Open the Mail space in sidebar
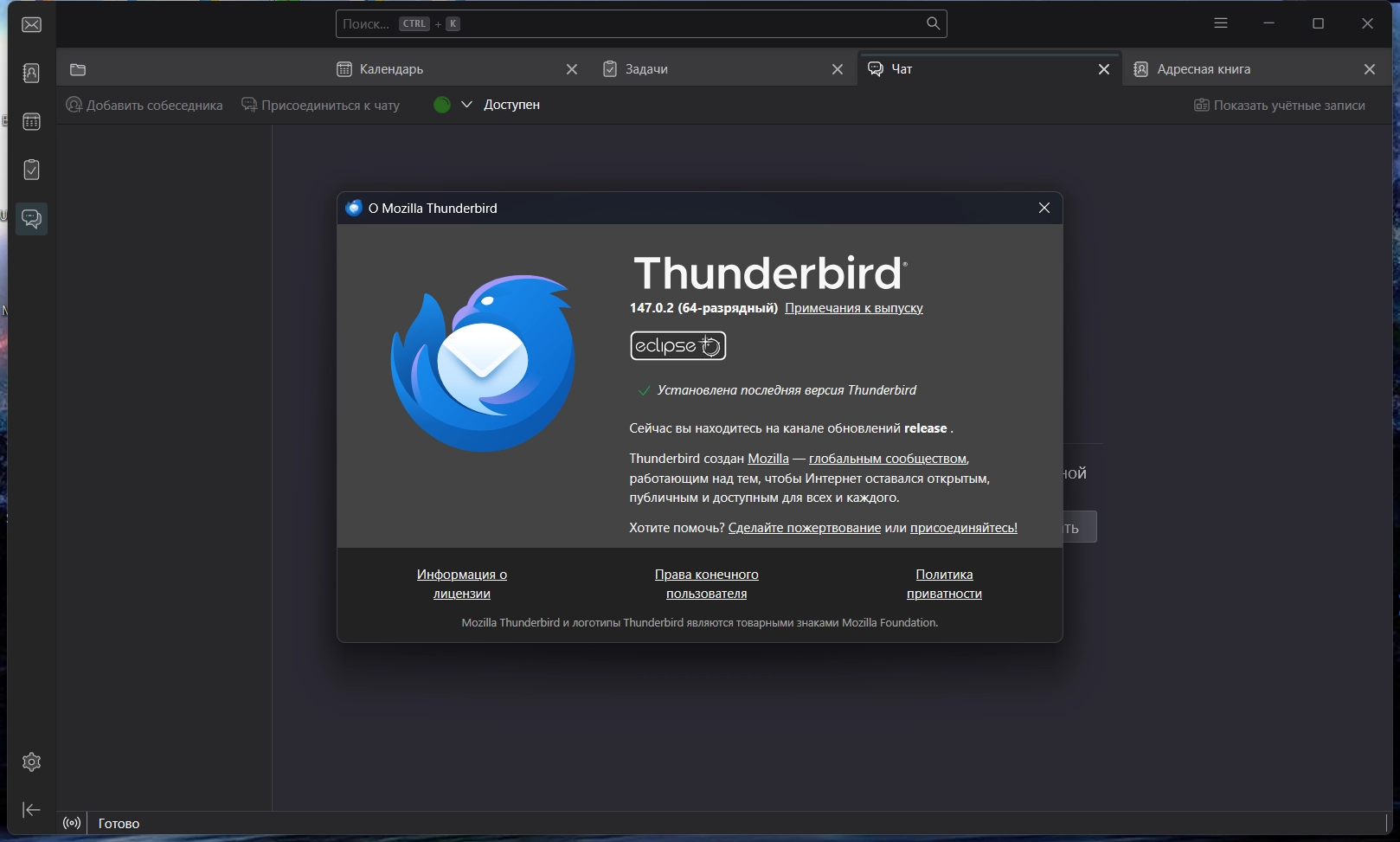Screen dimensions: 1400x842 tap(31, 24)
